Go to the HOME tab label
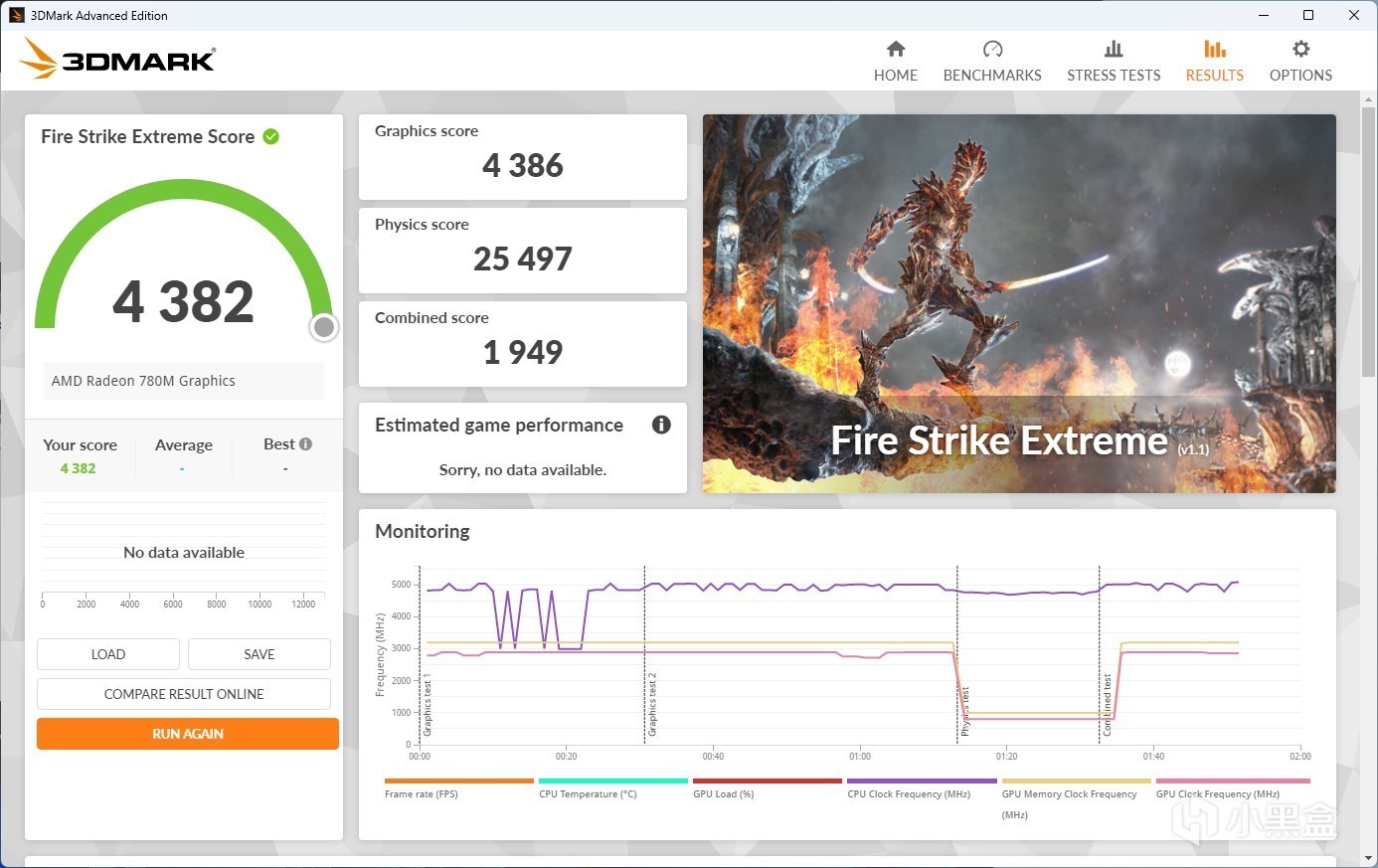1378x868 pixels. click(896, 76)
